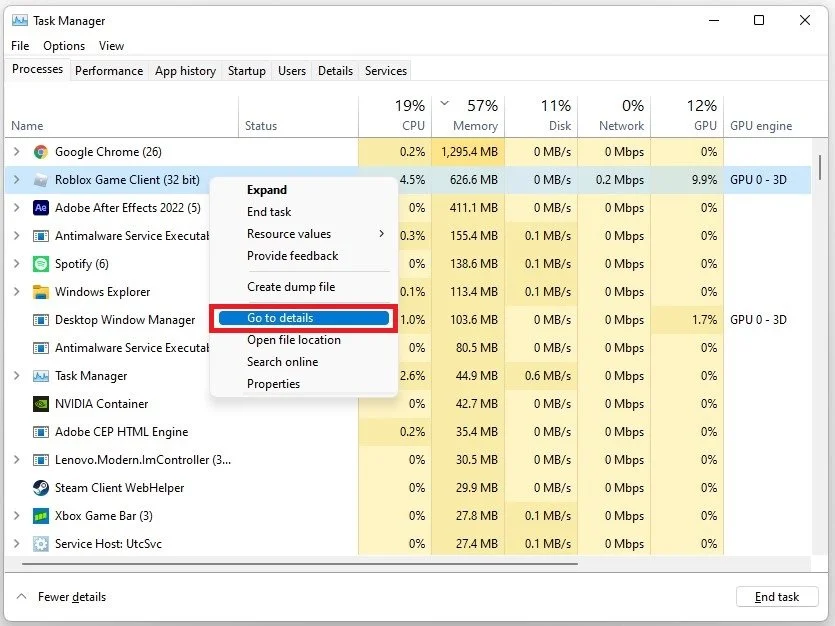Expand the Windows Explorer row arrow
This screenshot has width=835, height=626.
[x=17, y=292]
